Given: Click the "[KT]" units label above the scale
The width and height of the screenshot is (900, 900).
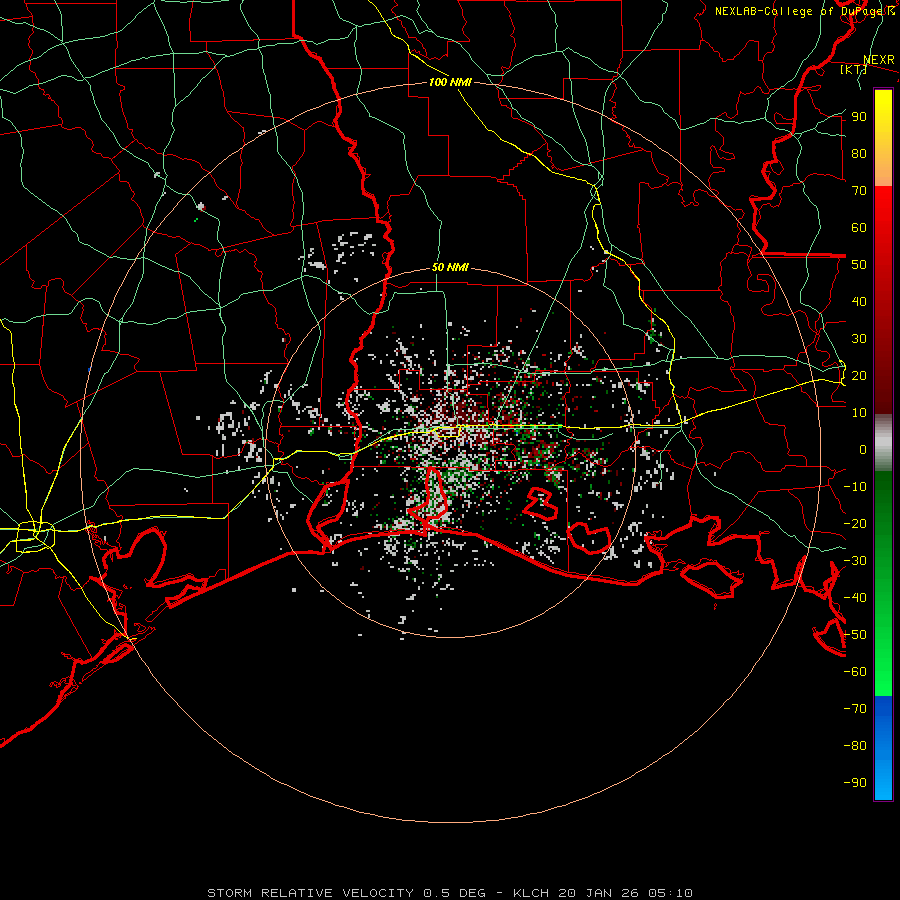Looking at the screenshot, I should pos(853,69).
